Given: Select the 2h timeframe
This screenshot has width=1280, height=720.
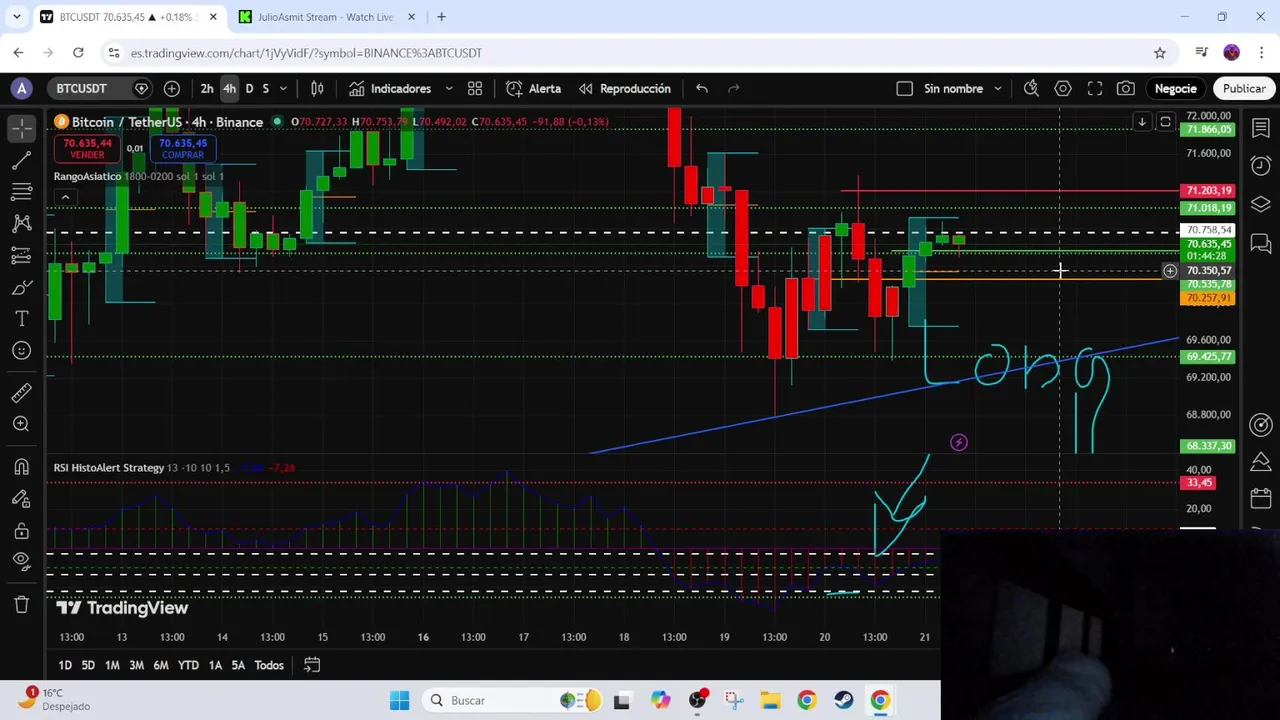Looking at the screenshot, I should (x=207, y=89).
